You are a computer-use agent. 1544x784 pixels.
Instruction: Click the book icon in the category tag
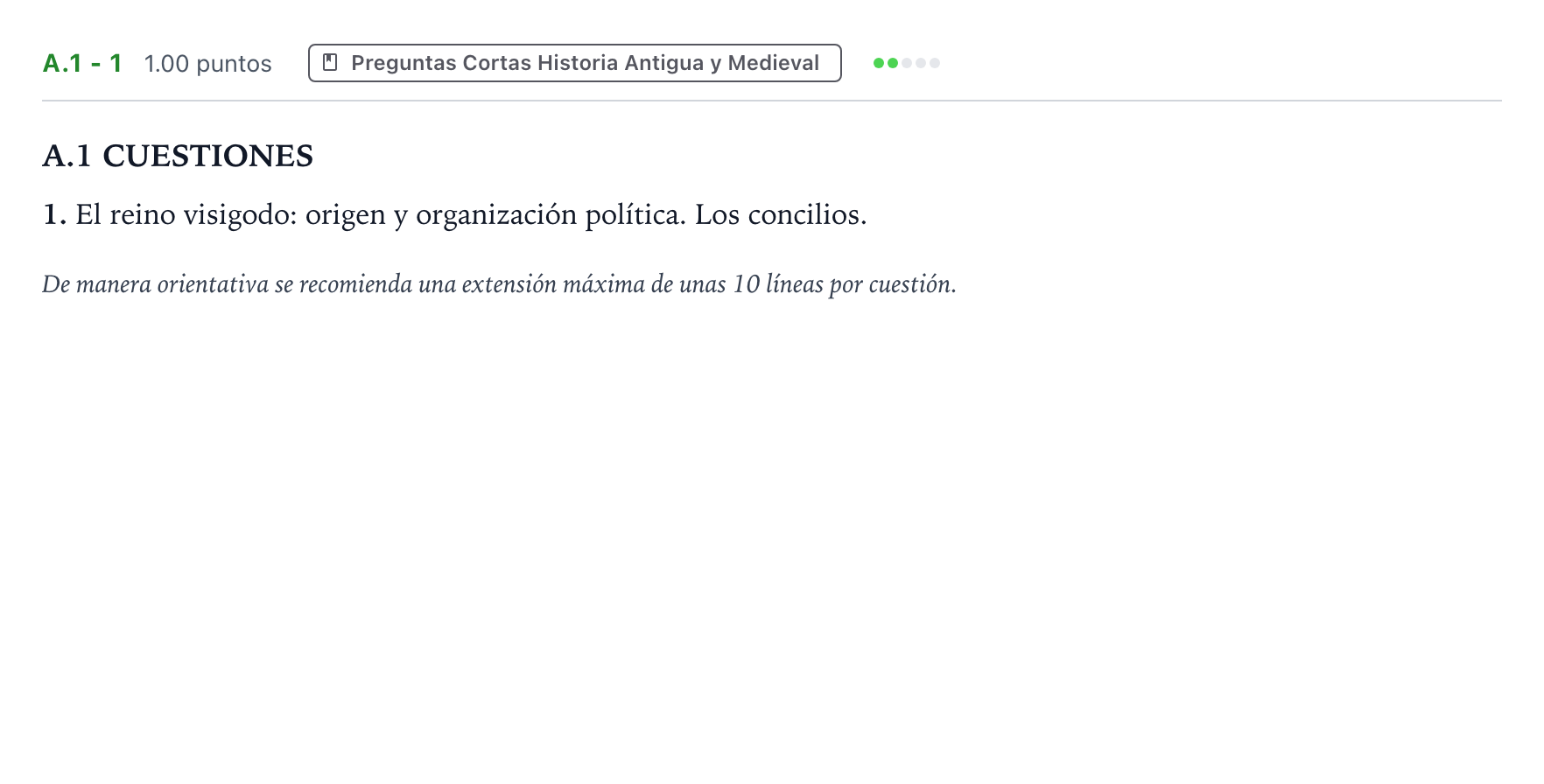click(330, 63)
